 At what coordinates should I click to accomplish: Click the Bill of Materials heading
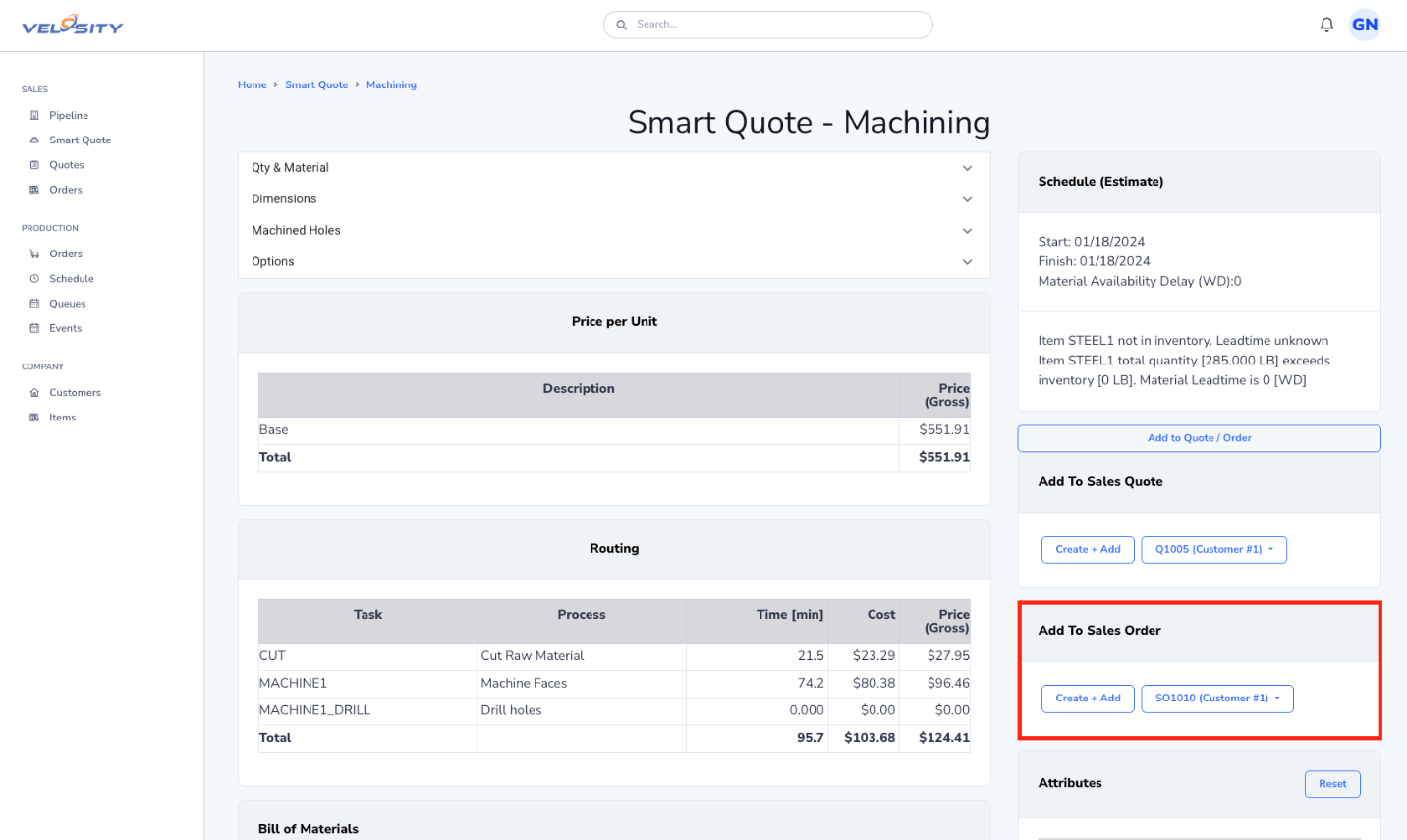coord(309,829)
